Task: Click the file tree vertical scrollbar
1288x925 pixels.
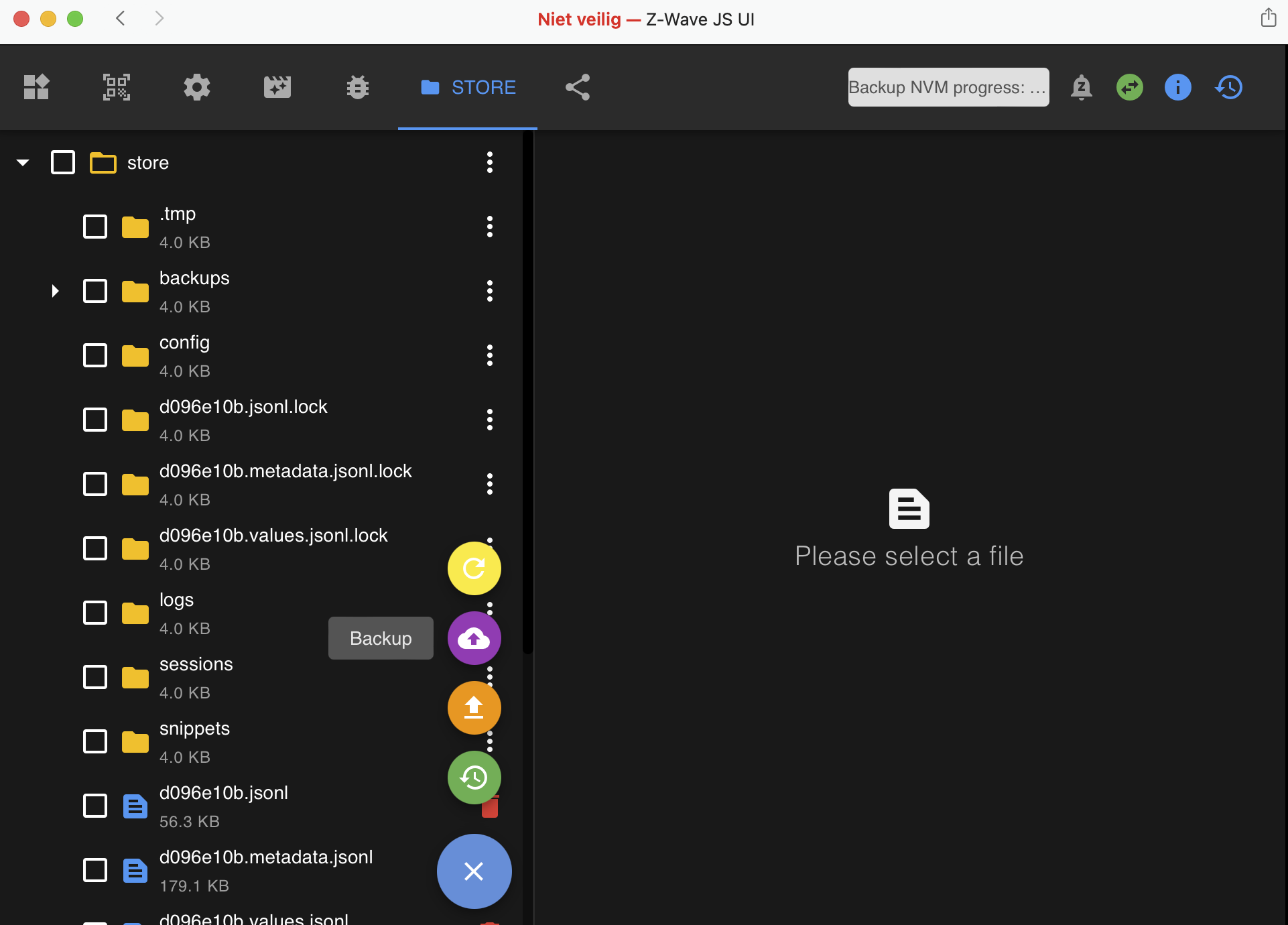Action: tap(528, 392)
